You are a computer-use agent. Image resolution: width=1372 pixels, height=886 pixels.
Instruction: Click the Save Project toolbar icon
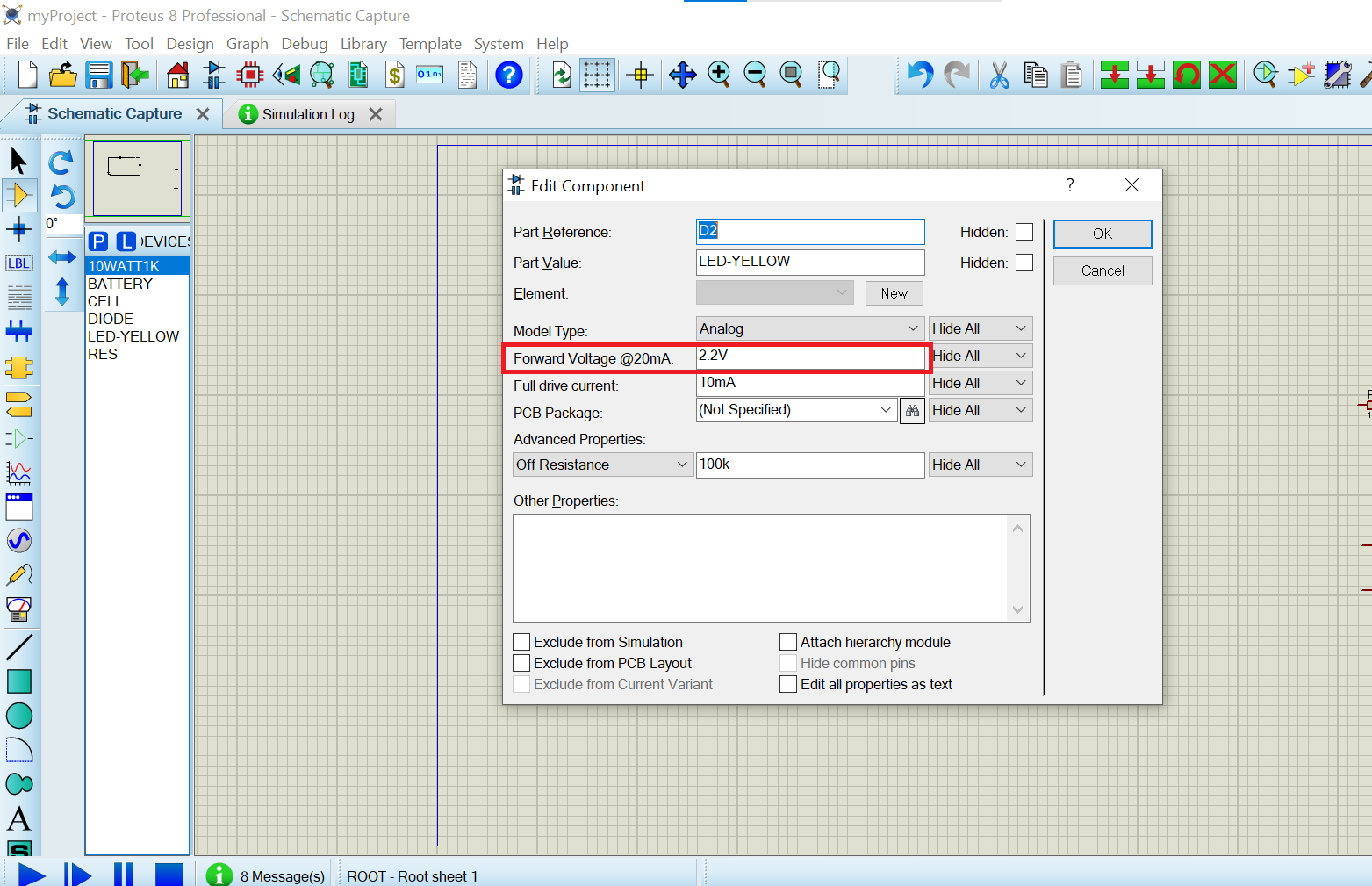click(x=98, y=76)
